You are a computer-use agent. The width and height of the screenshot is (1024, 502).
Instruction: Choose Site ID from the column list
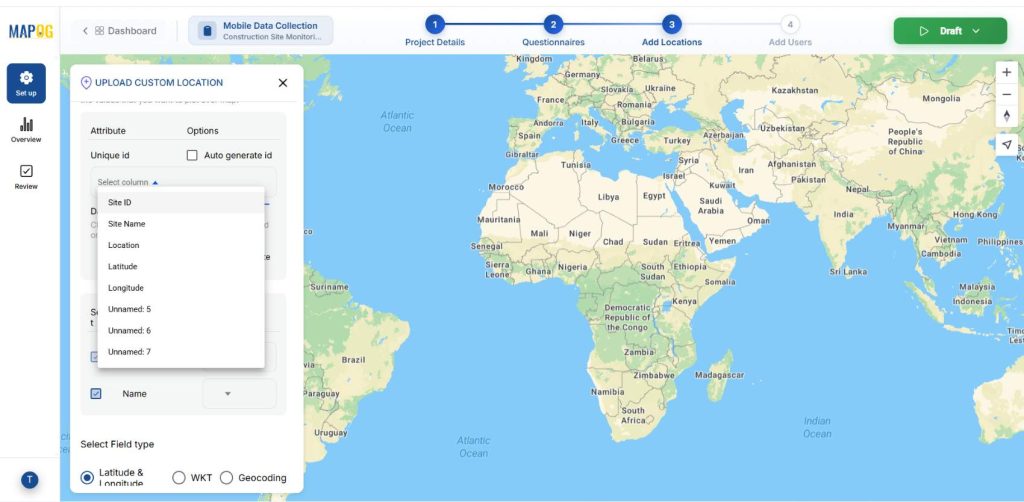coord(181,202)
